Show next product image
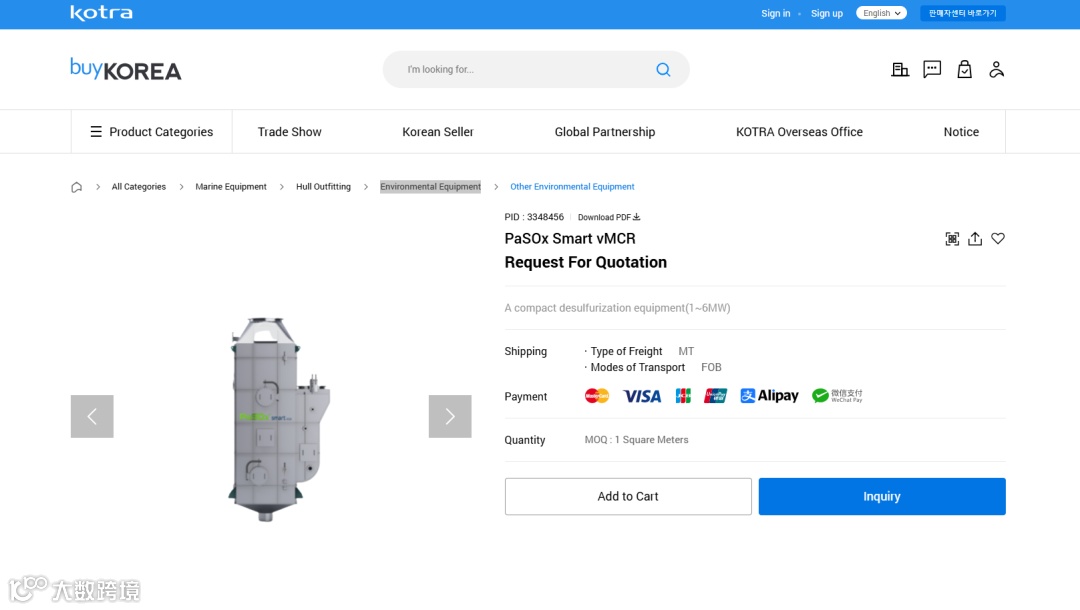Viewport: 1080px width, 610px height. tap(450, 417)
